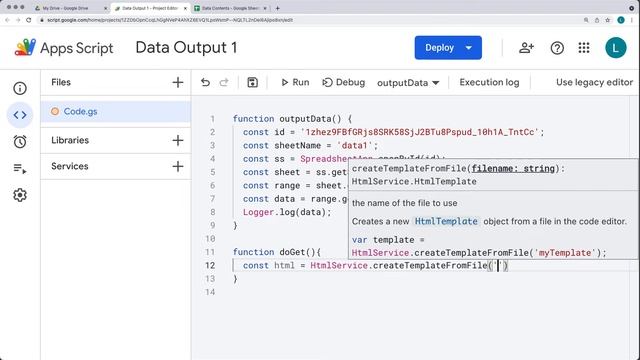Select the Editor code icon in sidebar
The width and height of the screenshot is (640, 360).
pos(20,115)
